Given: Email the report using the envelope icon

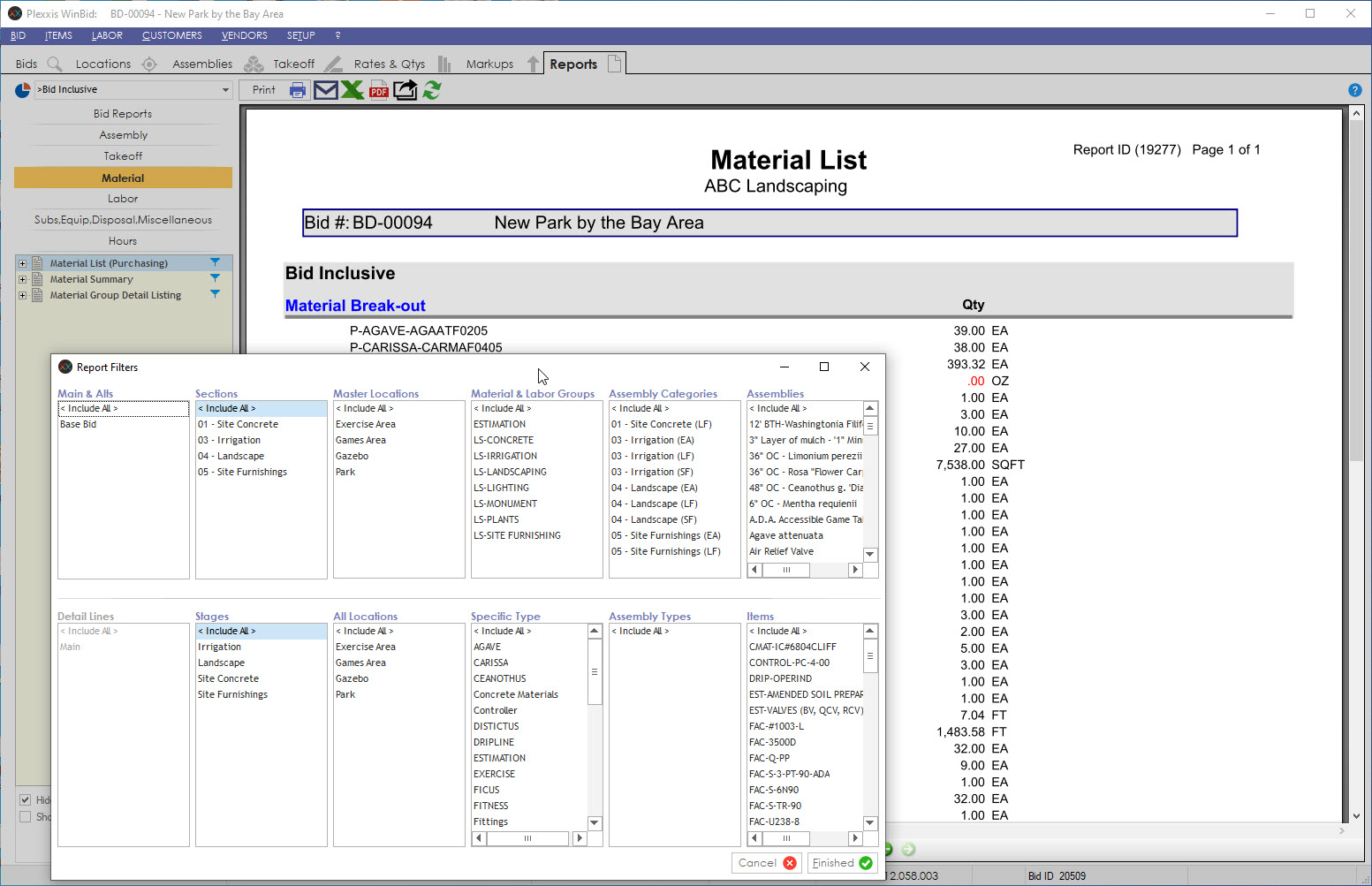Looking at the screenshot, I should pos(326,90).
